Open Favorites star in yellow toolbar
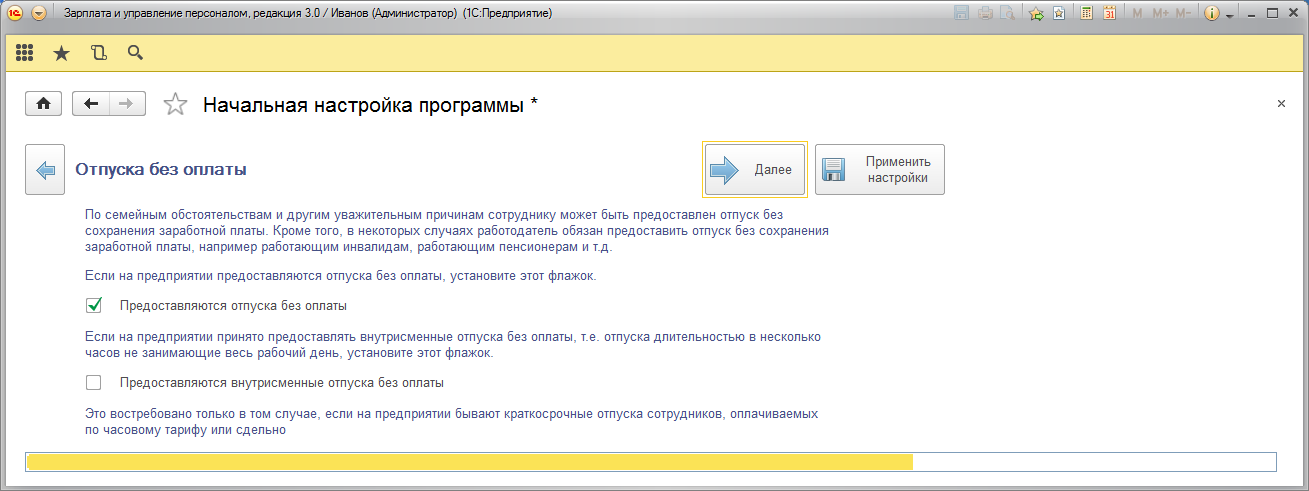The width and height of the screenshot is (1309, 491). click(x=61, y=53)
